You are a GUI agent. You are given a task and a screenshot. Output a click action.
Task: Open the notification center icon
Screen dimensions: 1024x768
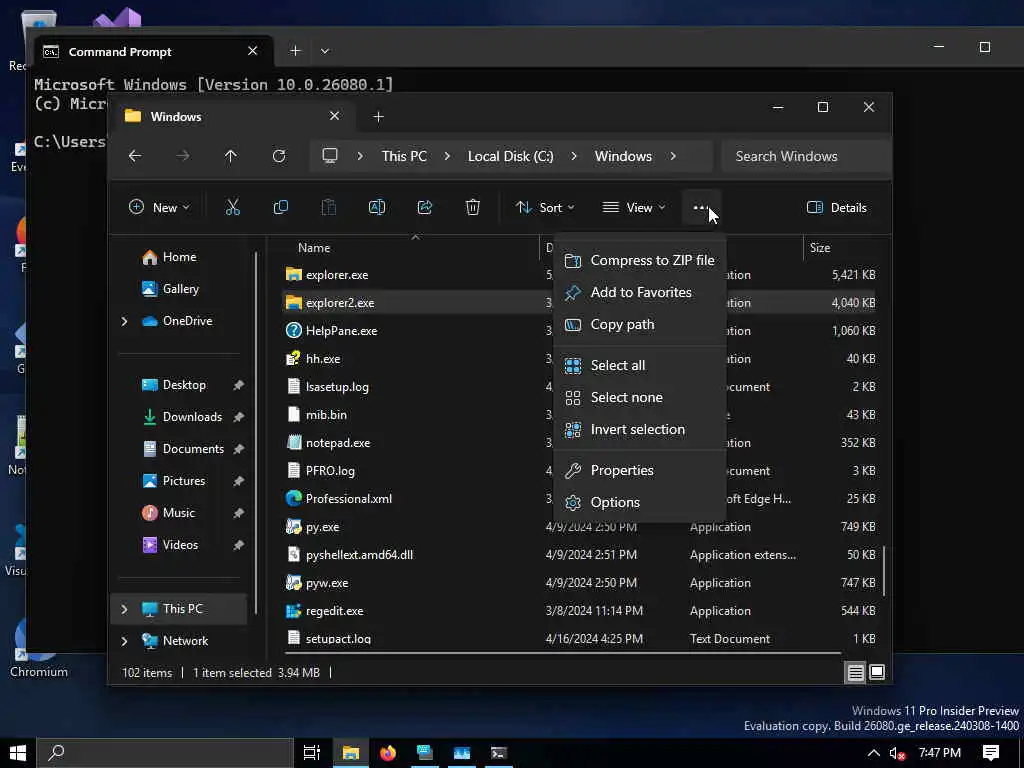click(991, 753)
